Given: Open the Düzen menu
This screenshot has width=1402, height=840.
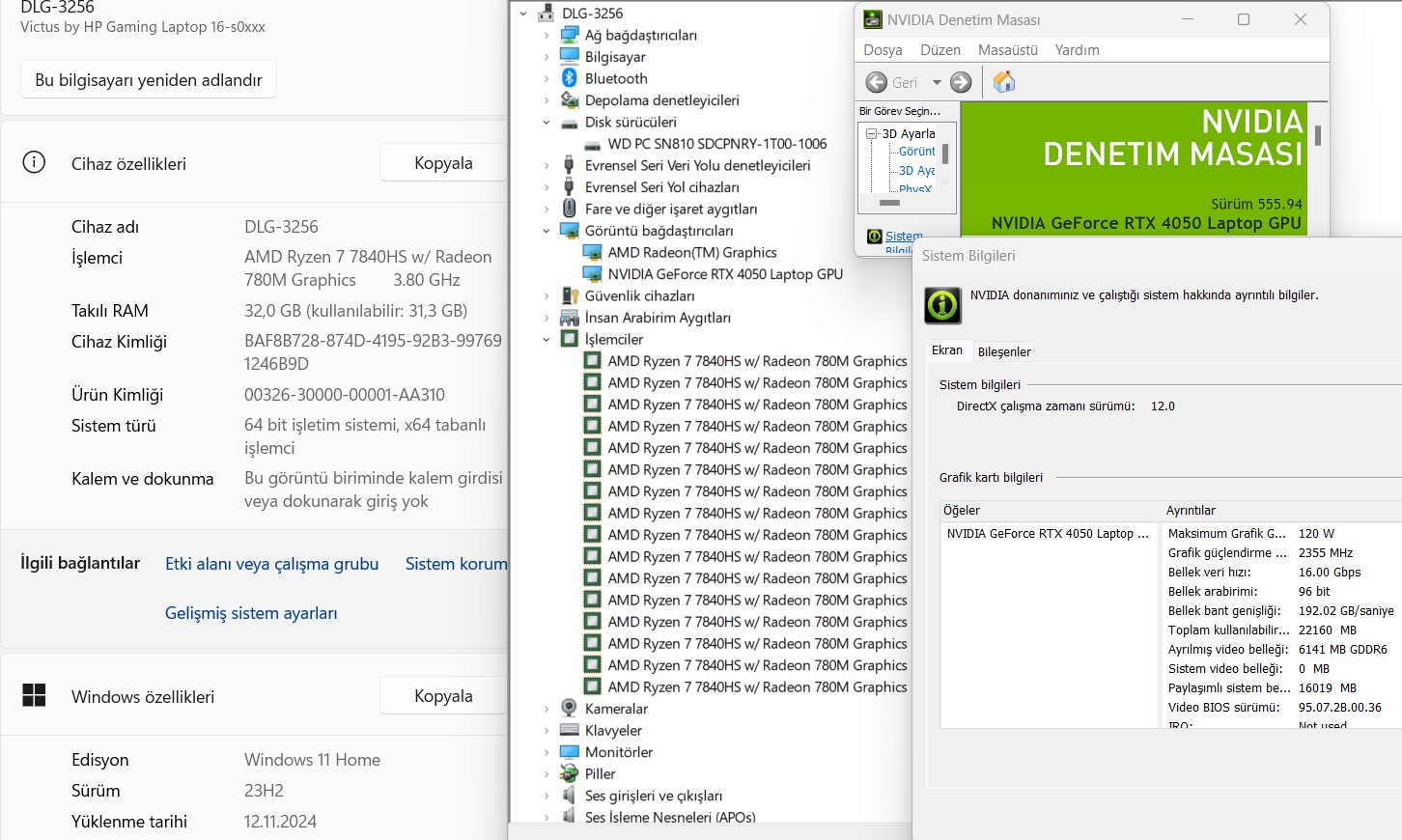Looking at the screenshot, I should [940, 50].
